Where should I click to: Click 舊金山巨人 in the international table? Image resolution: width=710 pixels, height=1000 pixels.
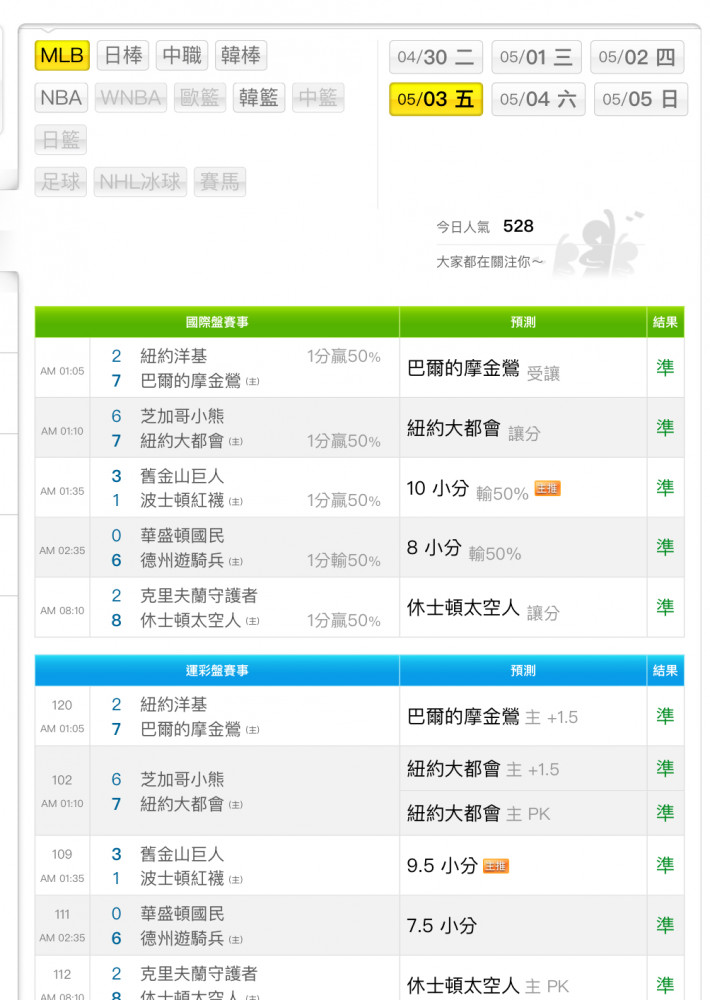182,476
